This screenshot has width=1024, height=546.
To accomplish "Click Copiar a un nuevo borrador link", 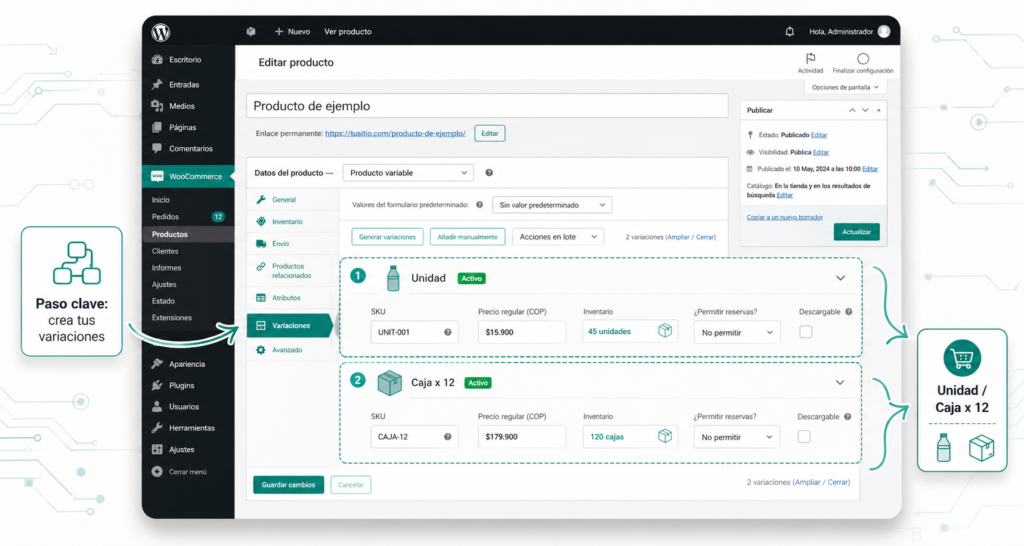I will coord(784,217).
